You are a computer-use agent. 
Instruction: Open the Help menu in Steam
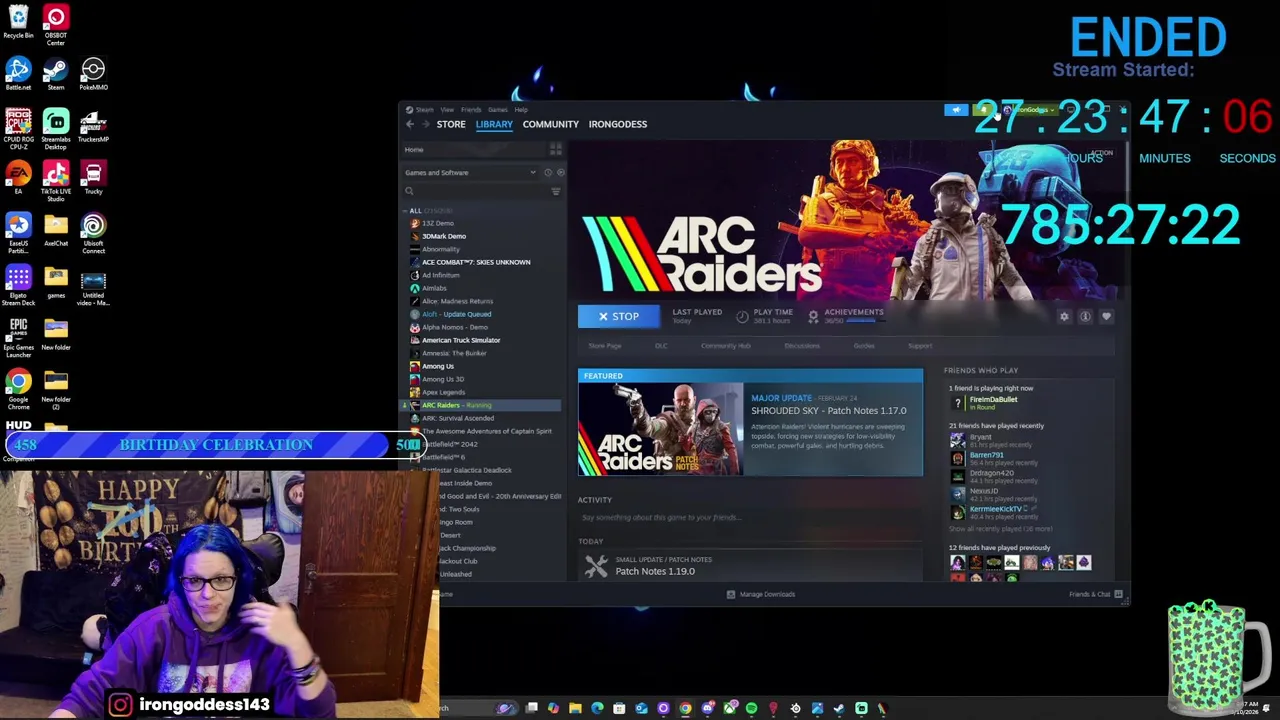tap(520, 109)
